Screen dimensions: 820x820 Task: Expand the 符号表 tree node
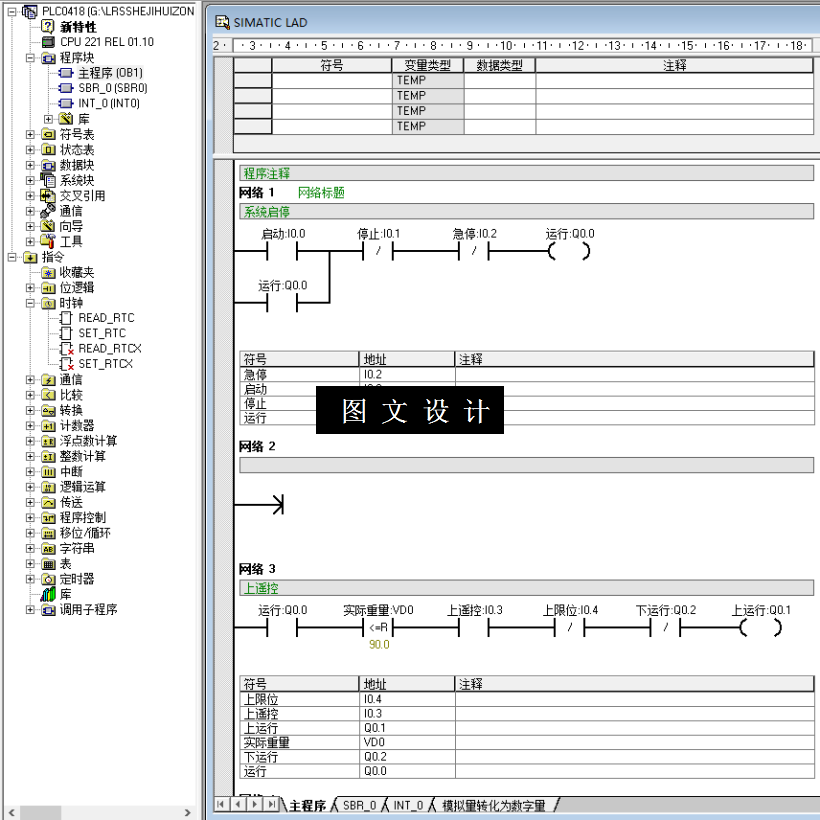(x=30, y=134)
